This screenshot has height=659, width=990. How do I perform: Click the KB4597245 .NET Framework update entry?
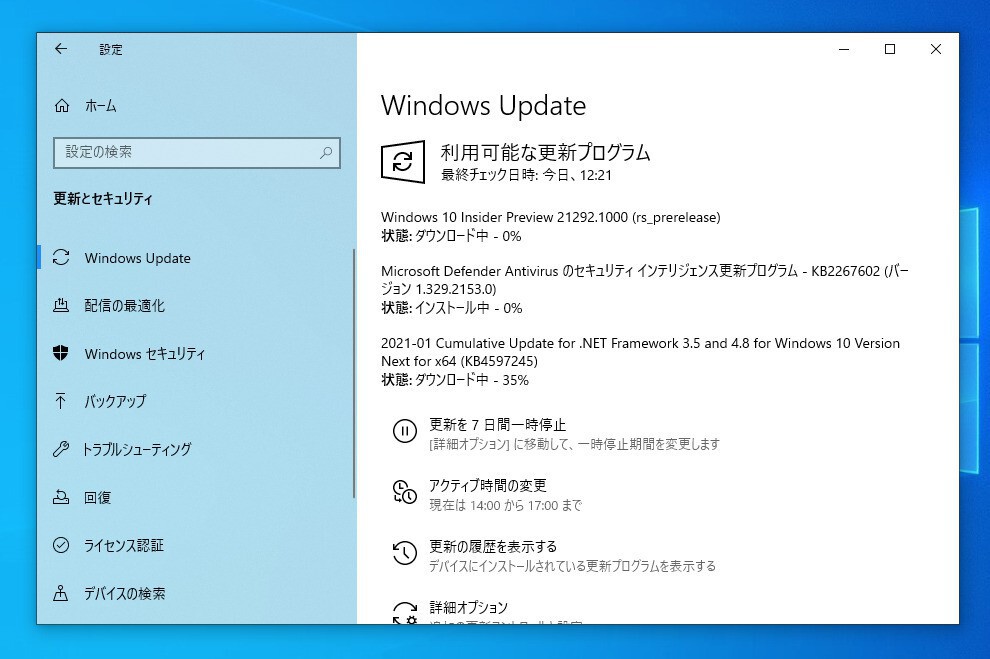click(x=640, y=352)
